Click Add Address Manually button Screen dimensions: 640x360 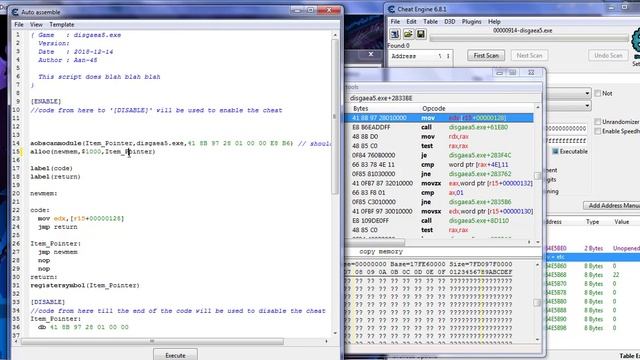click(x=611, y=205)
